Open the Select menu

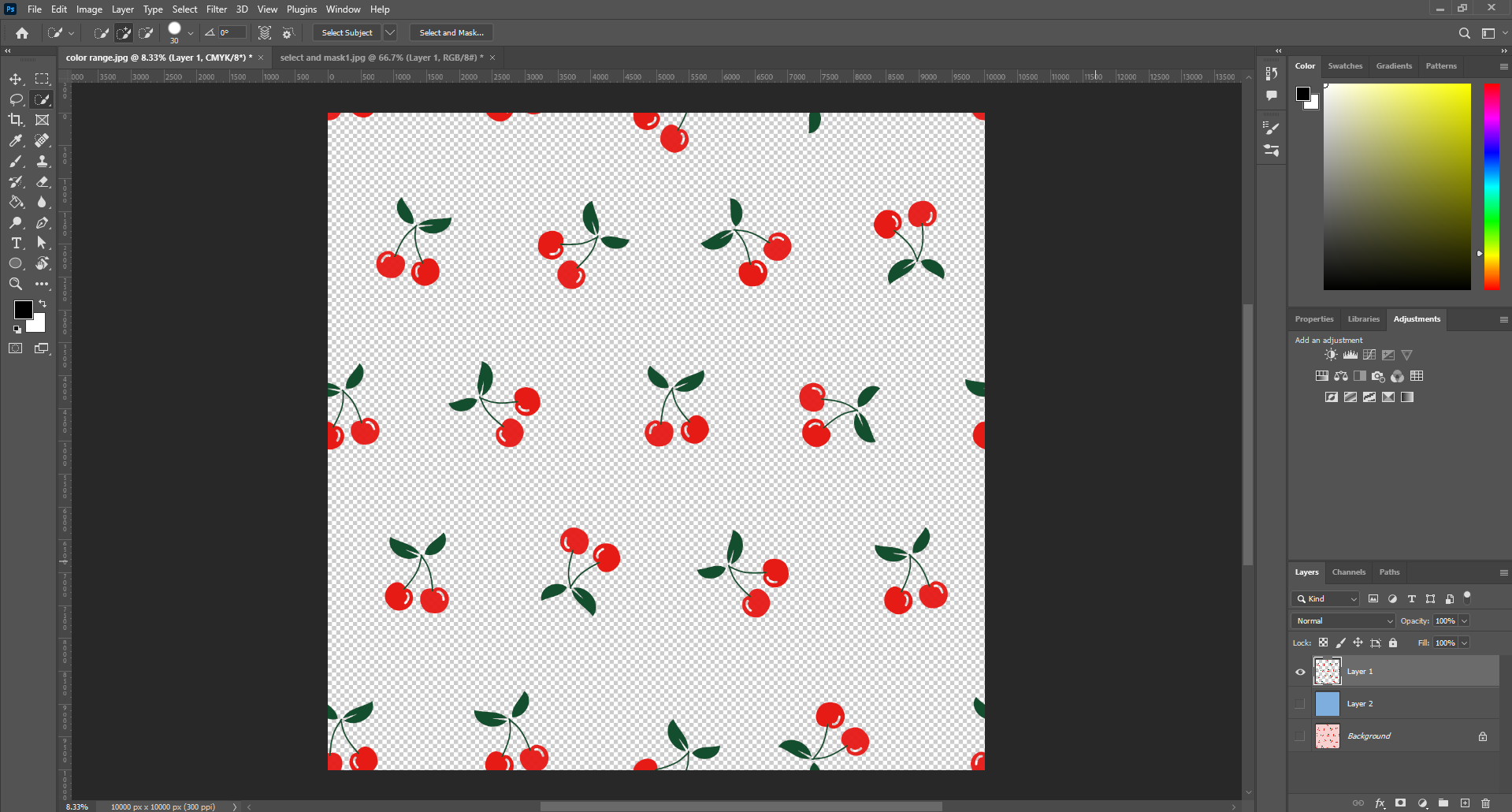point(185,9)
